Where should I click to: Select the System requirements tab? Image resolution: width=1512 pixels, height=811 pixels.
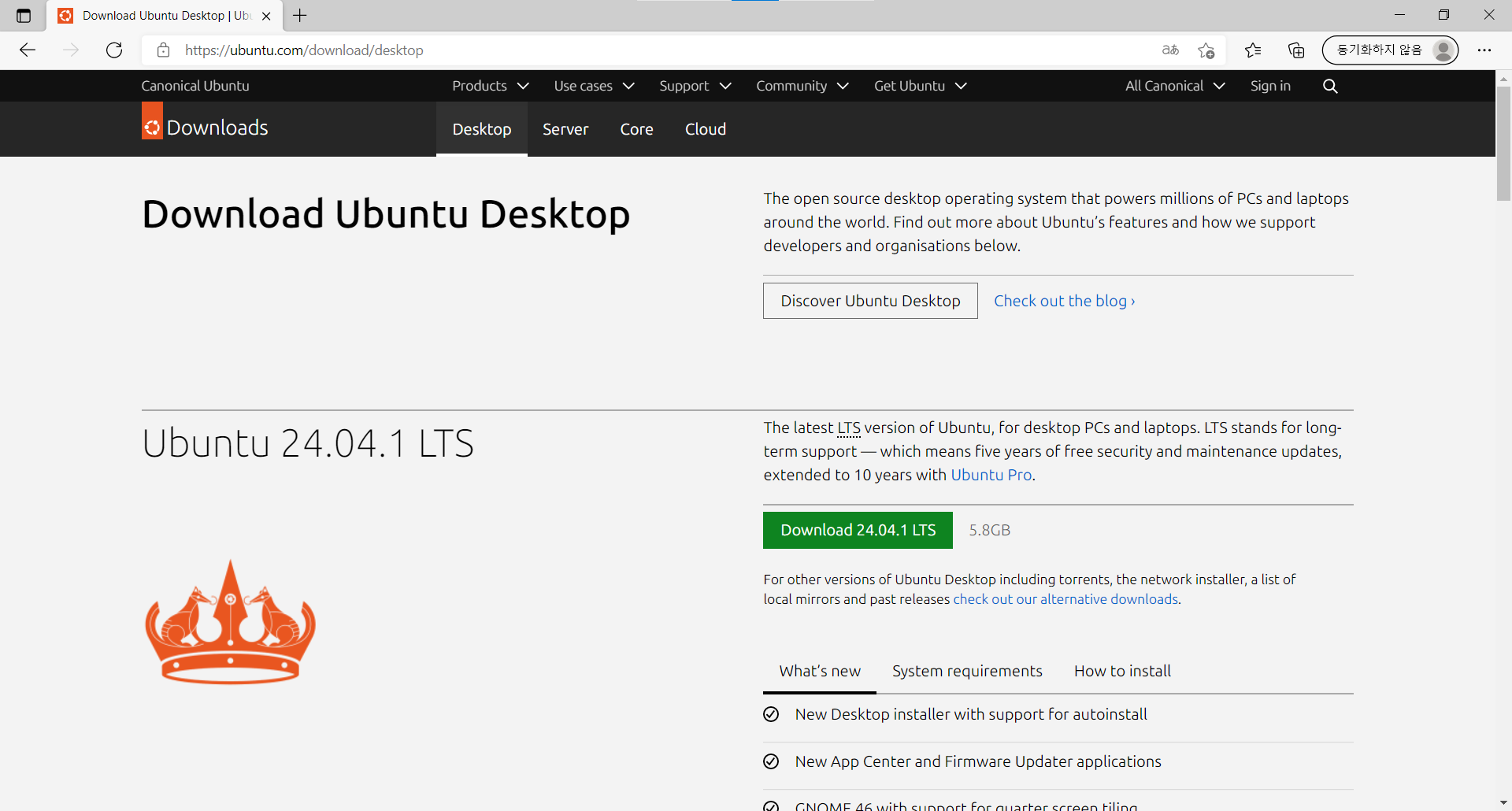click(x=967, y=671)
